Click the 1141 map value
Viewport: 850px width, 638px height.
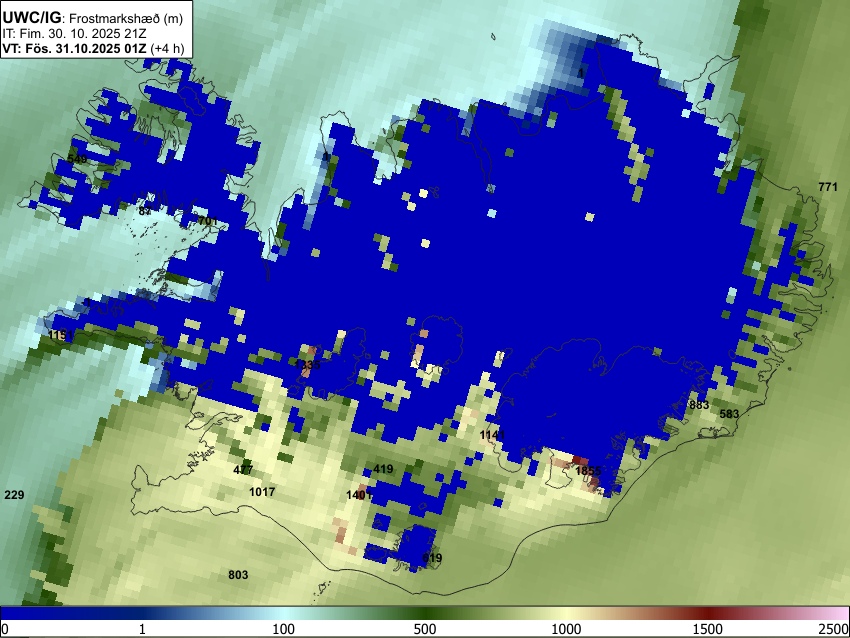pyautogui.click(x=492, y=435)
